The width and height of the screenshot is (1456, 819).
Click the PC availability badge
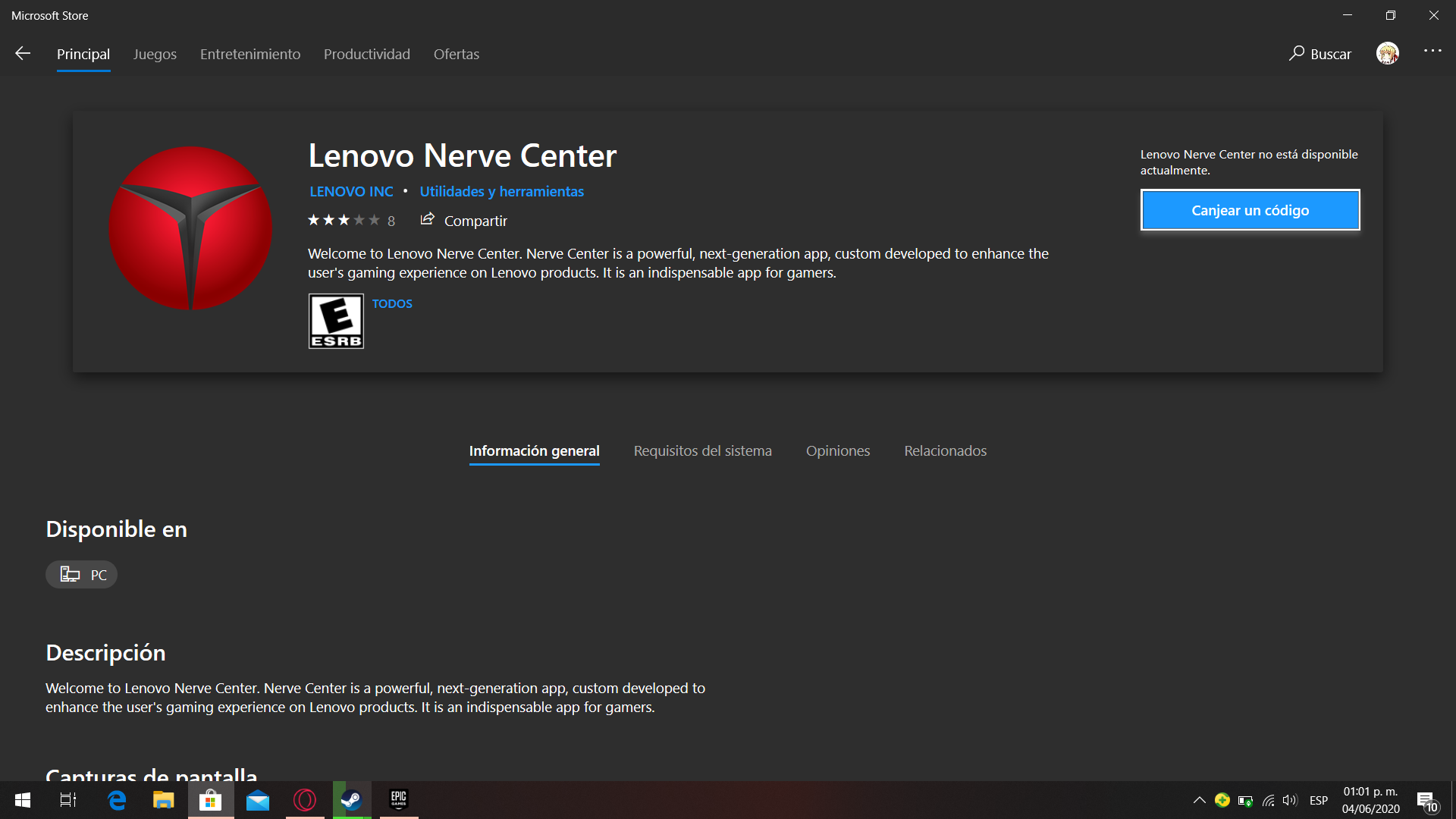pos(82,575)
